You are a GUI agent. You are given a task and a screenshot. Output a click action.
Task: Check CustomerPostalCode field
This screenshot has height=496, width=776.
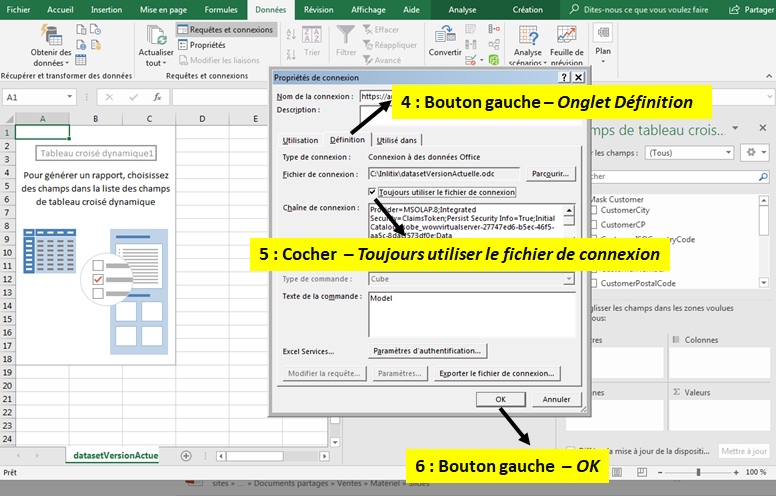[594, 284]
